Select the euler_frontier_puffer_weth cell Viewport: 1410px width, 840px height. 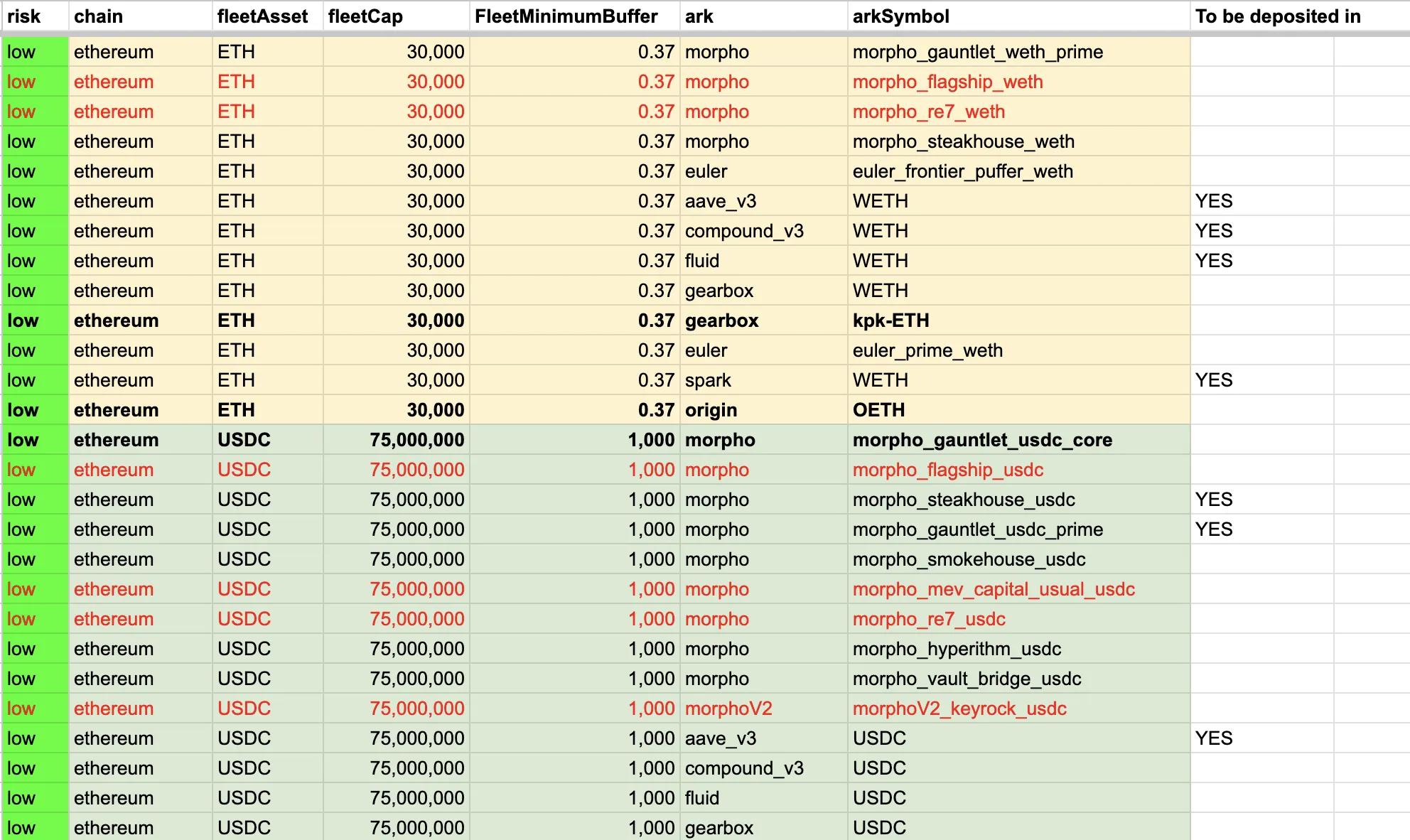962,171
